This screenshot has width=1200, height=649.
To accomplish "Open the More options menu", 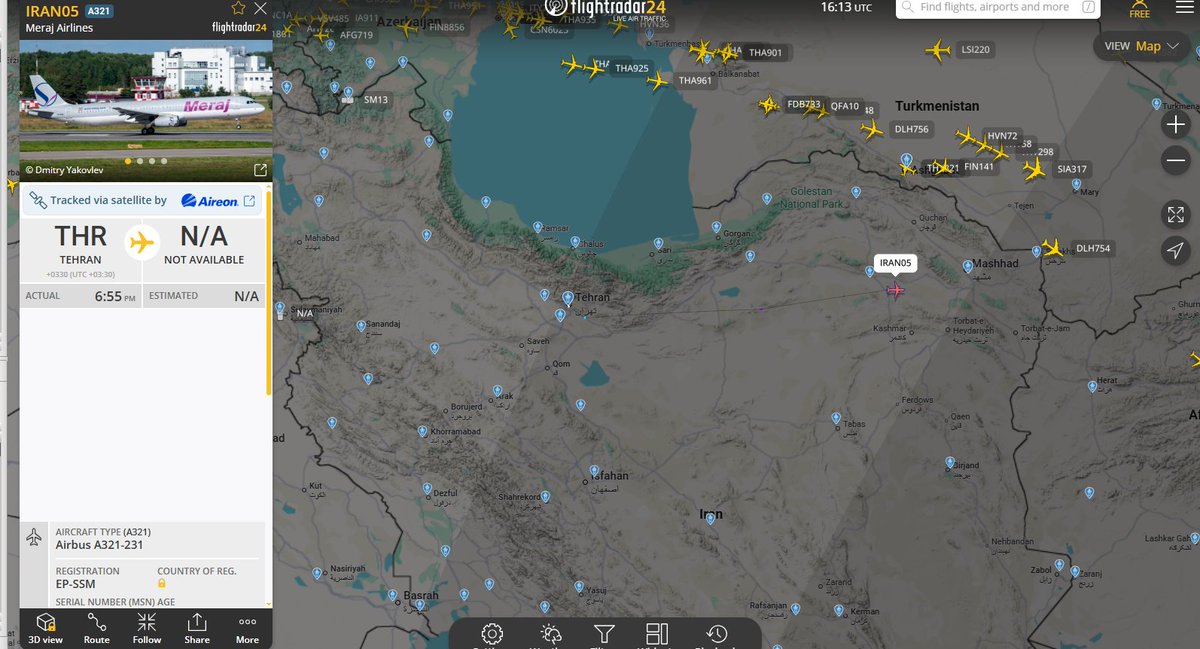I will 247,628.
